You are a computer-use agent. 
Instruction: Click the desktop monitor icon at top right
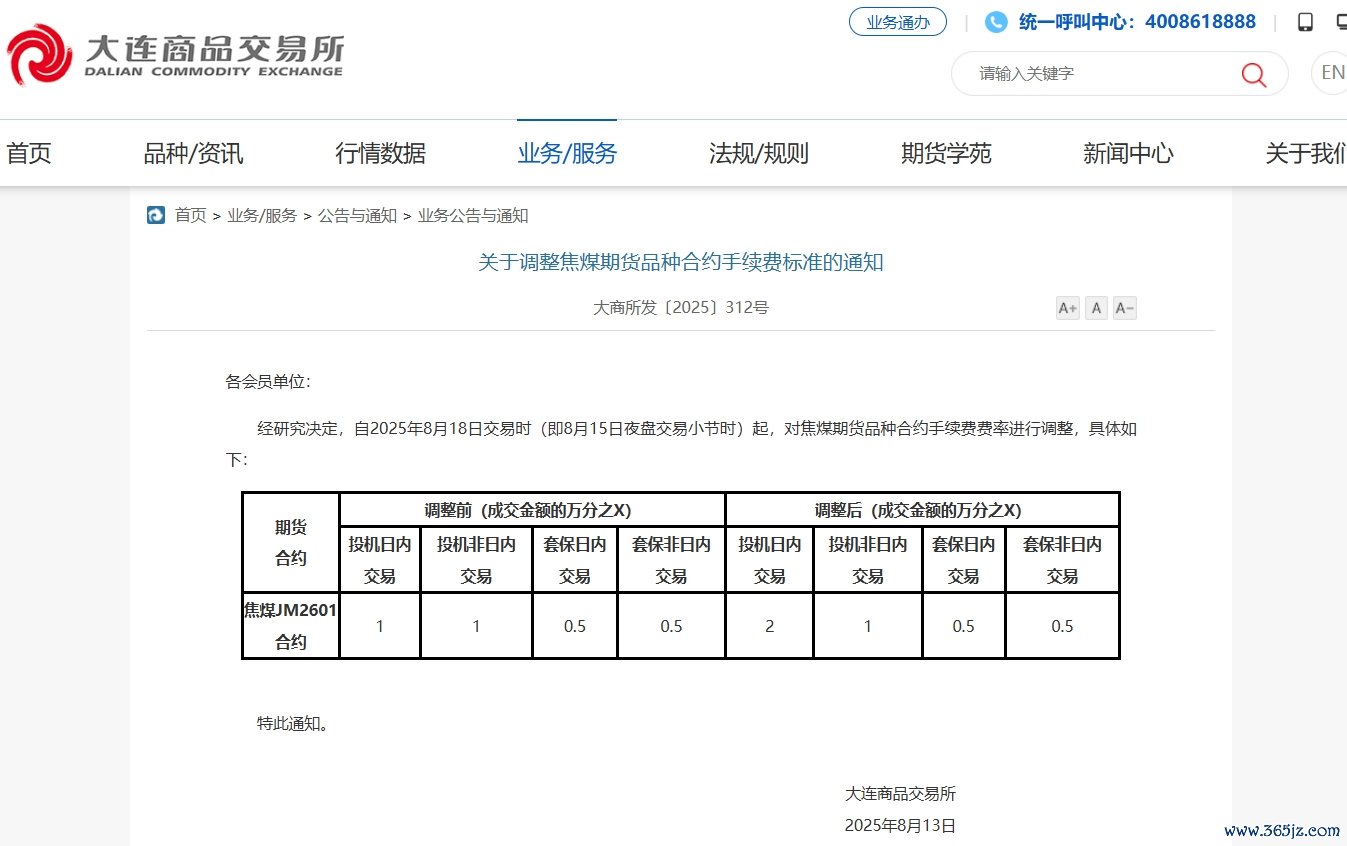[x=1340, y=22]
